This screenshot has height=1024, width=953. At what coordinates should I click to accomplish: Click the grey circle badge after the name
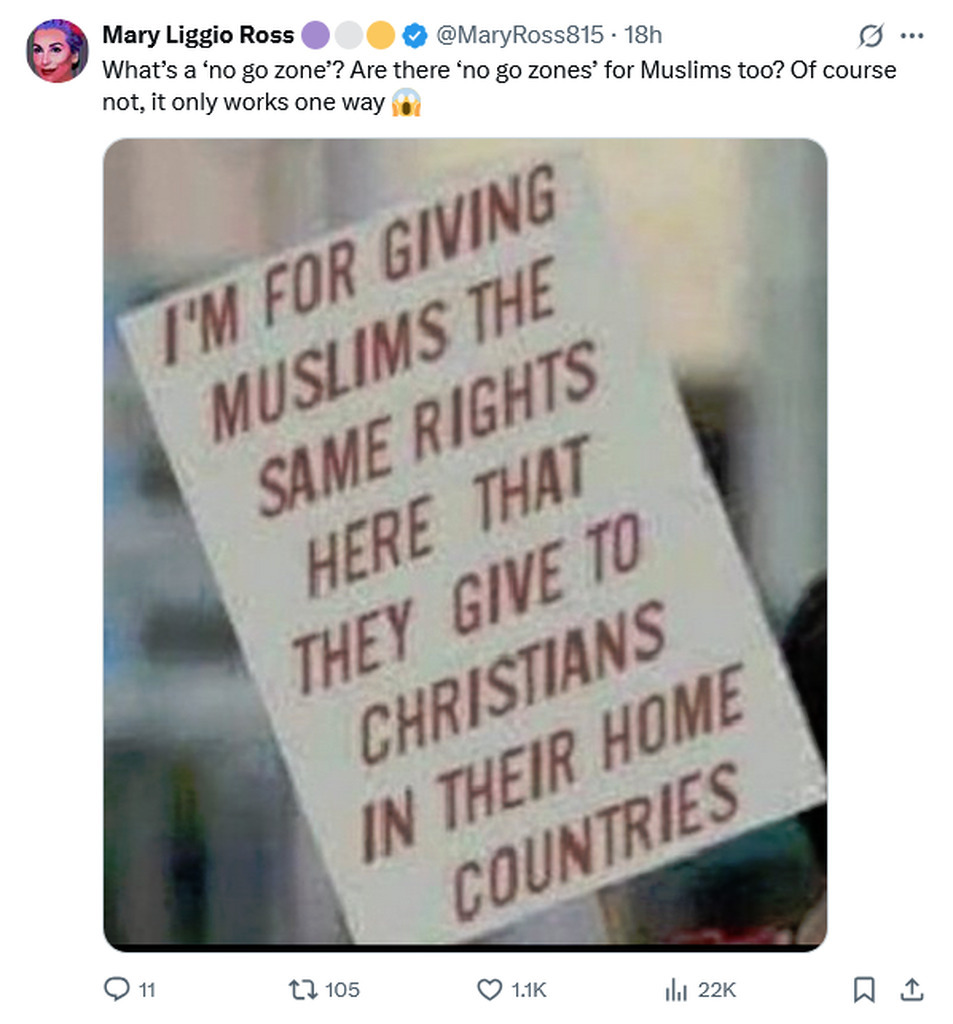point(349,35)
